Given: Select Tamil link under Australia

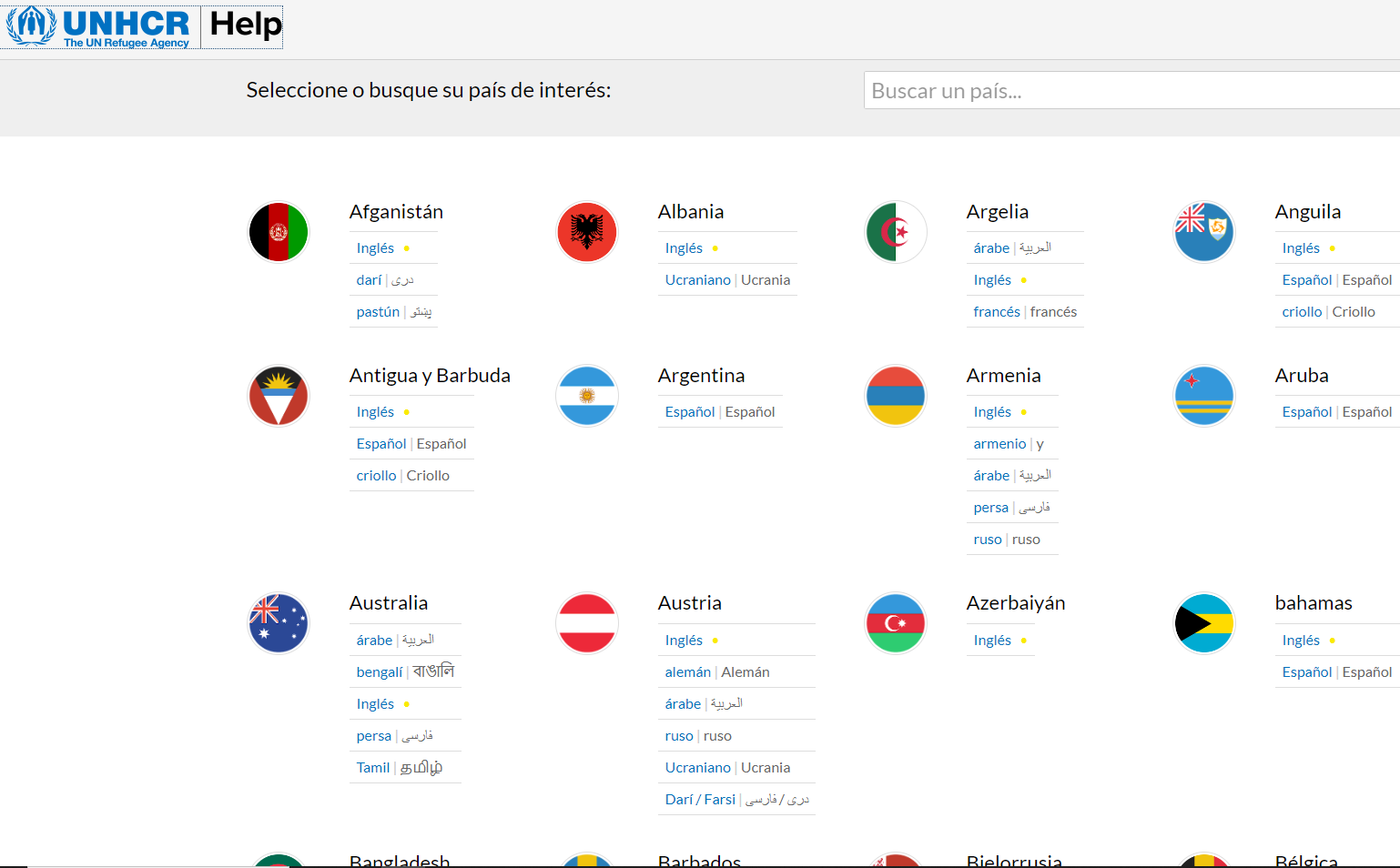Looking at the screenshot, I should [x=373, y=768].
